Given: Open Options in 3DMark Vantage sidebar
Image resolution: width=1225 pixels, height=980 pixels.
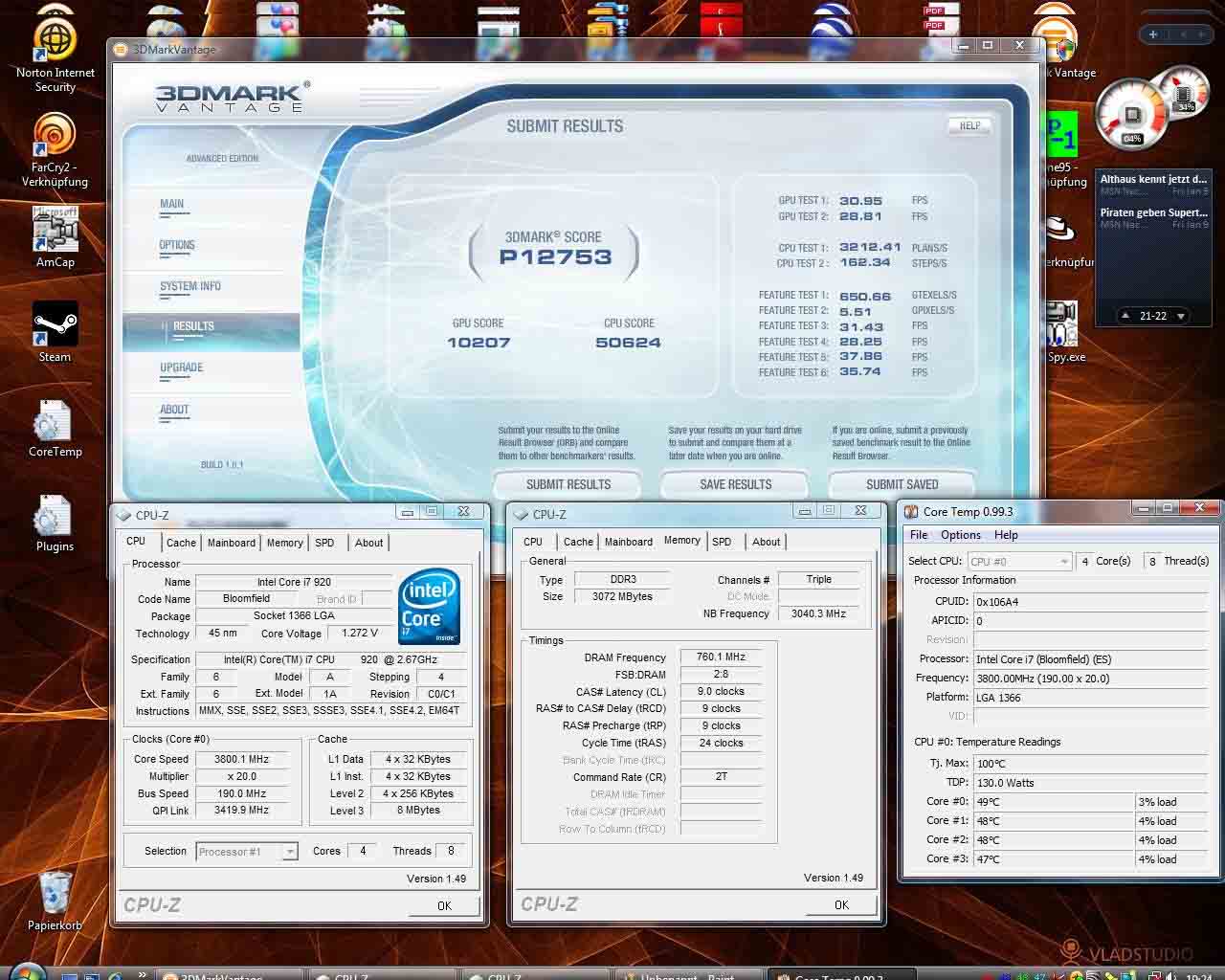Looking at the screenshot, I should [177, 245].
